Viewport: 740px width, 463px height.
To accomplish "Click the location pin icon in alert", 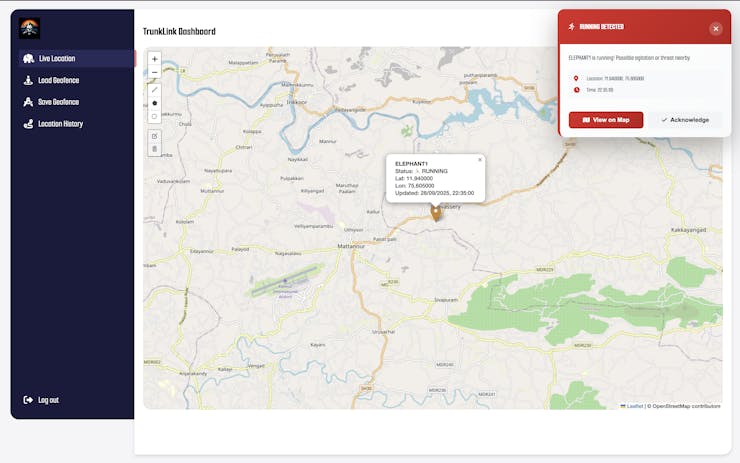I will [576, 78].
